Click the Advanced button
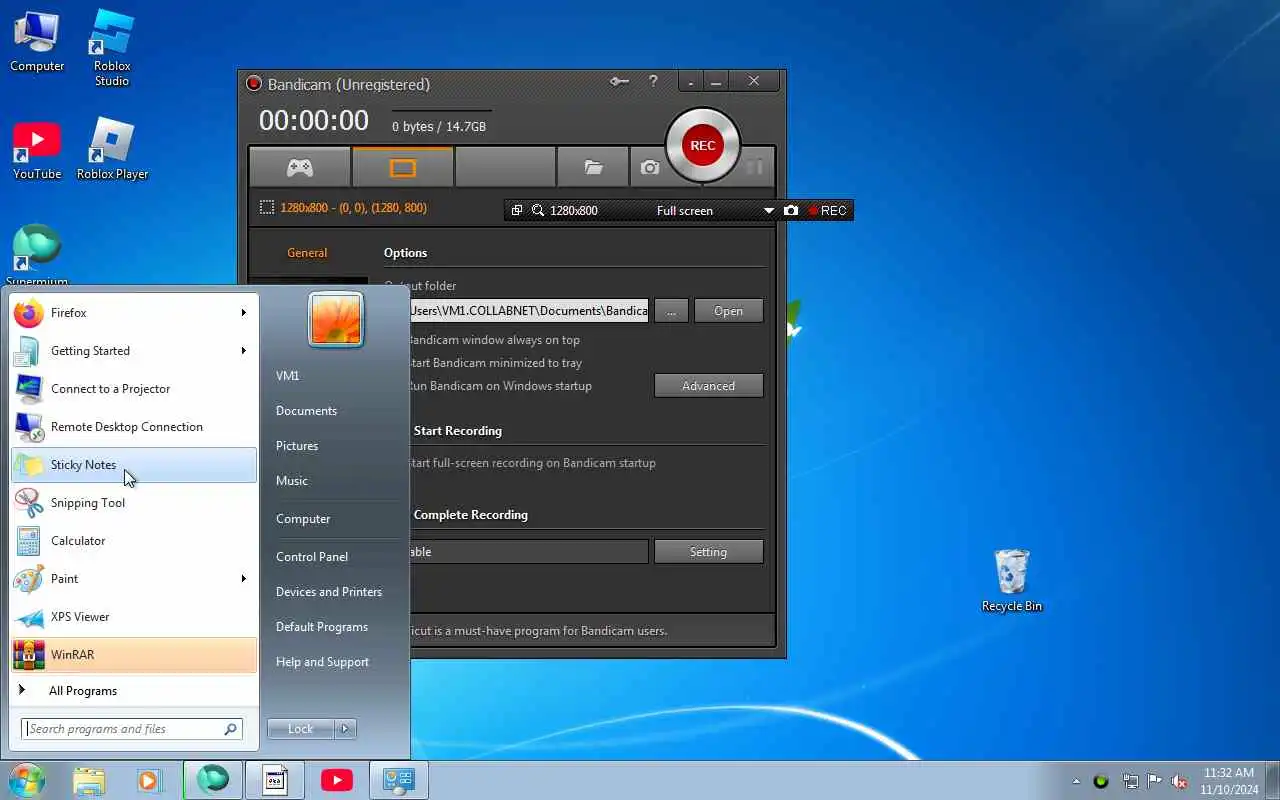 pyautogui.click(x=708, y=386)
